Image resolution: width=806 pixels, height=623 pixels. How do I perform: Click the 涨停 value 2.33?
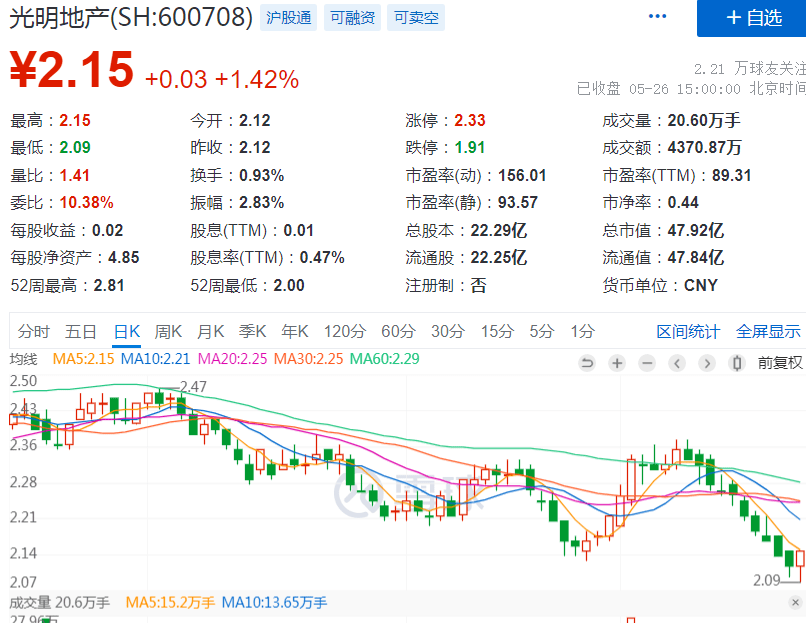pyautogui.click(x=470, y=120)
